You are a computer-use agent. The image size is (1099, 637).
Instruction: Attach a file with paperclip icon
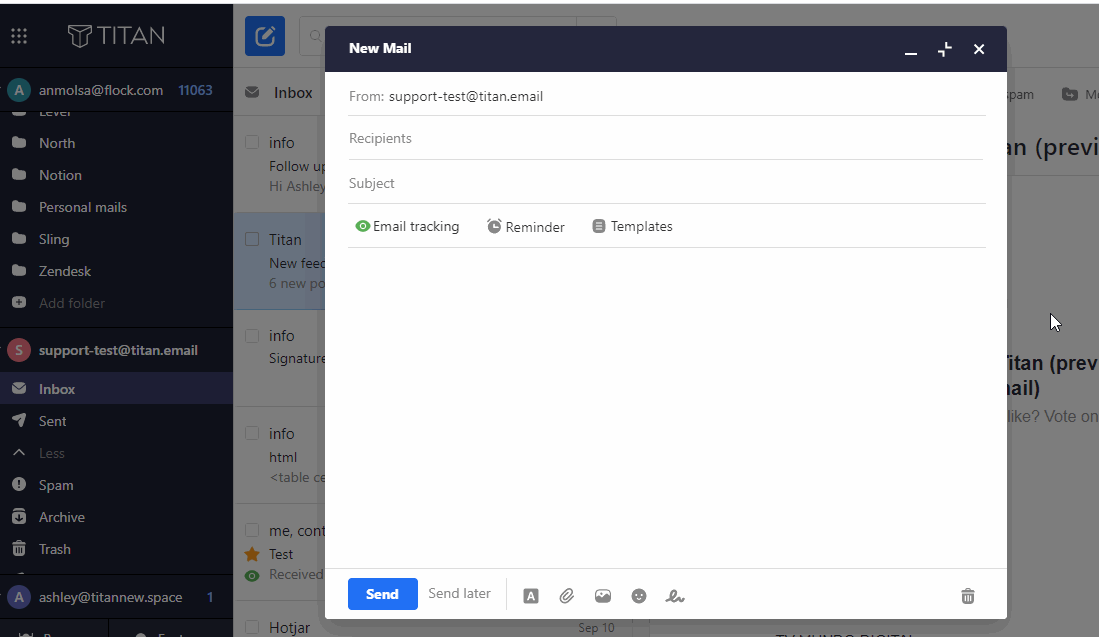click(566, 596)
